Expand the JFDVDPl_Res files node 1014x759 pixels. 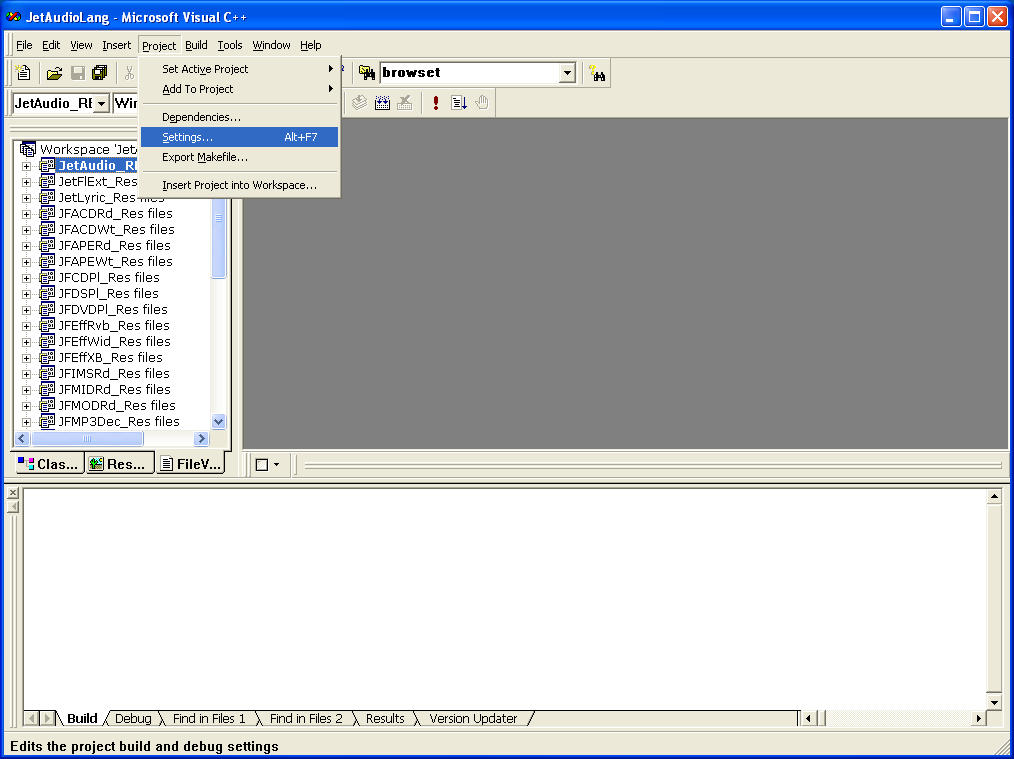coord(27,310)
